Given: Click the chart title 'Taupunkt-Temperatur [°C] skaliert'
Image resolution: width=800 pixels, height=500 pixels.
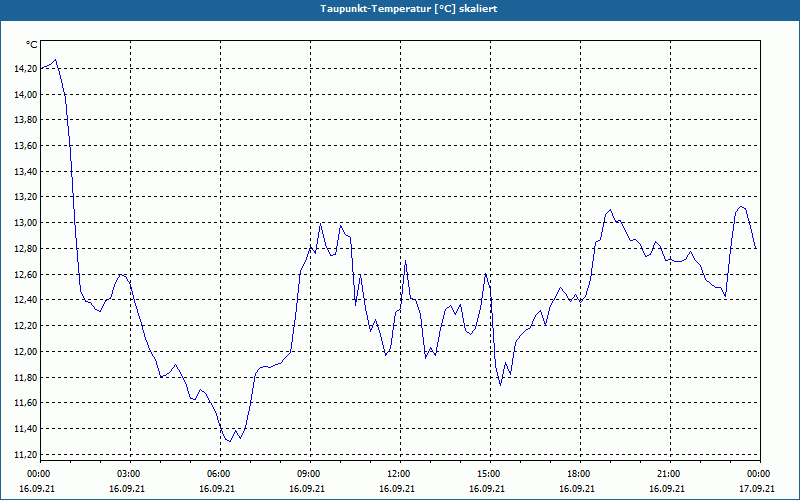Looking at the screenshot, I should coord(409,9).
